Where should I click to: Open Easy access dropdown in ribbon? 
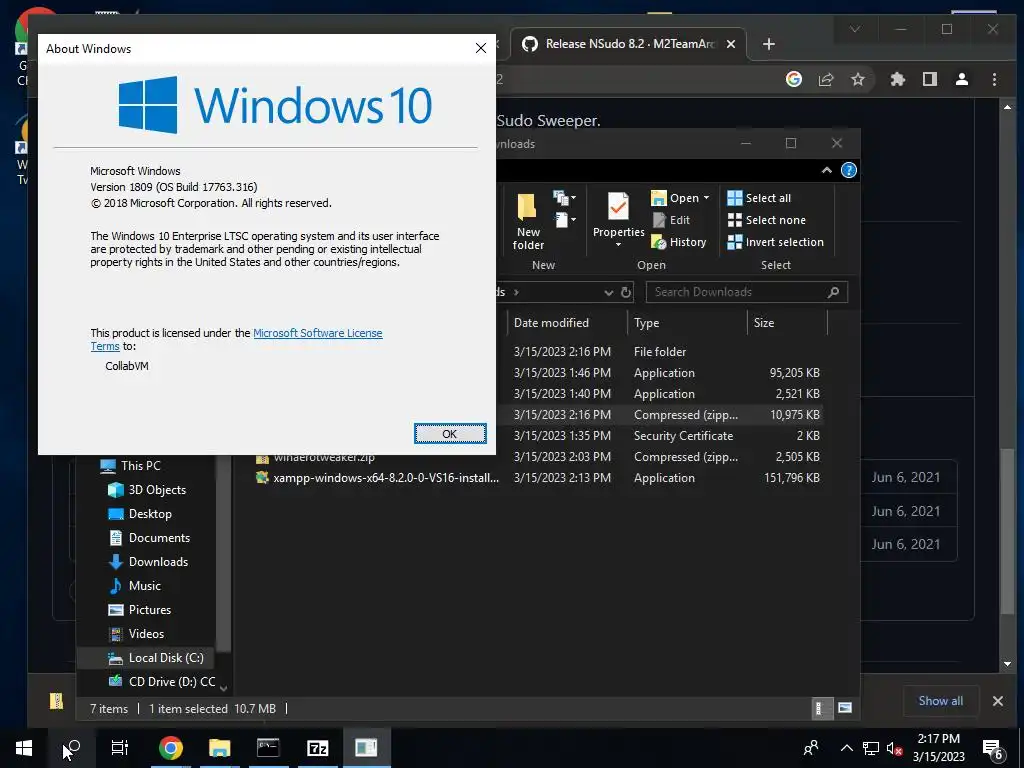coord(564,220)
